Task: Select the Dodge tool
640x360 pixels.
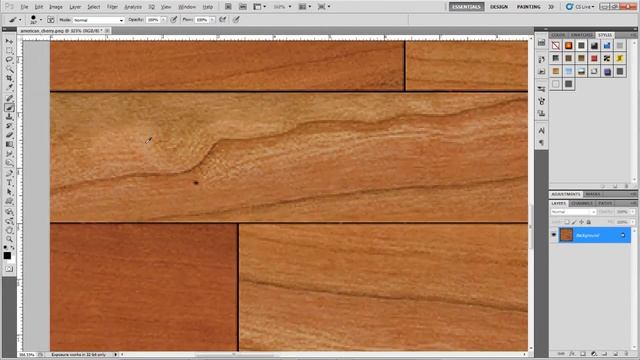Action: (9, 162)
